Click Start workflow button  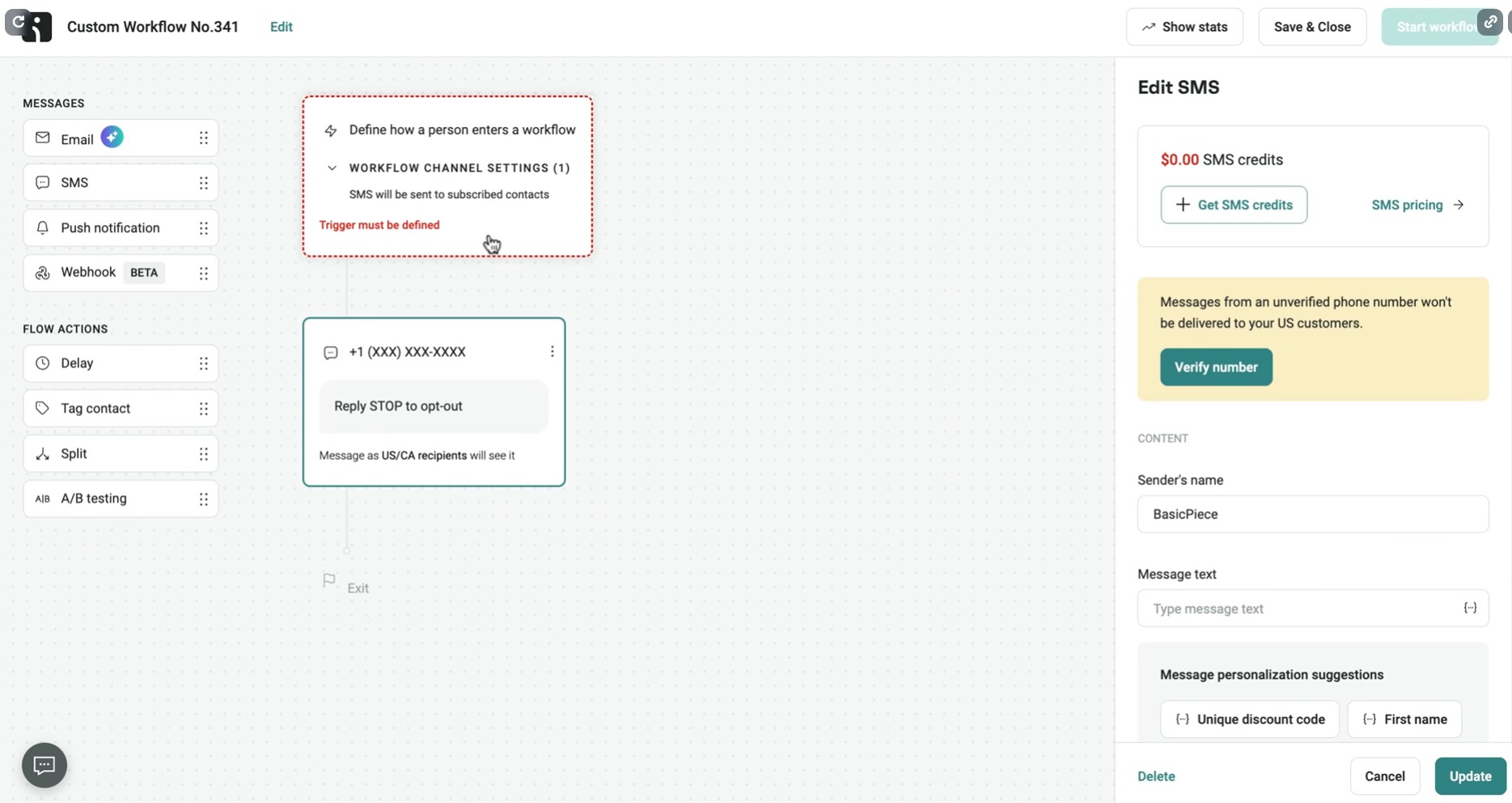coord(1438,27)
